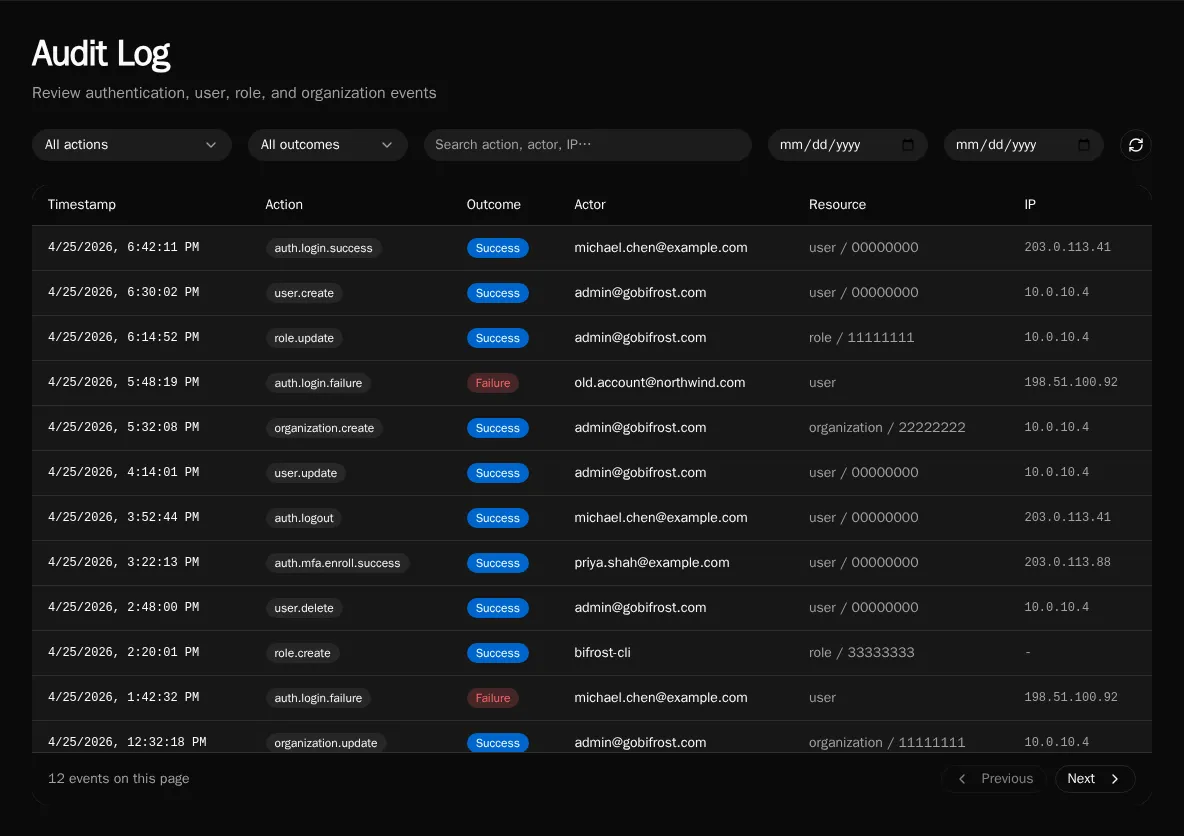
Task: Click the IP column header
Action: 1029,205
